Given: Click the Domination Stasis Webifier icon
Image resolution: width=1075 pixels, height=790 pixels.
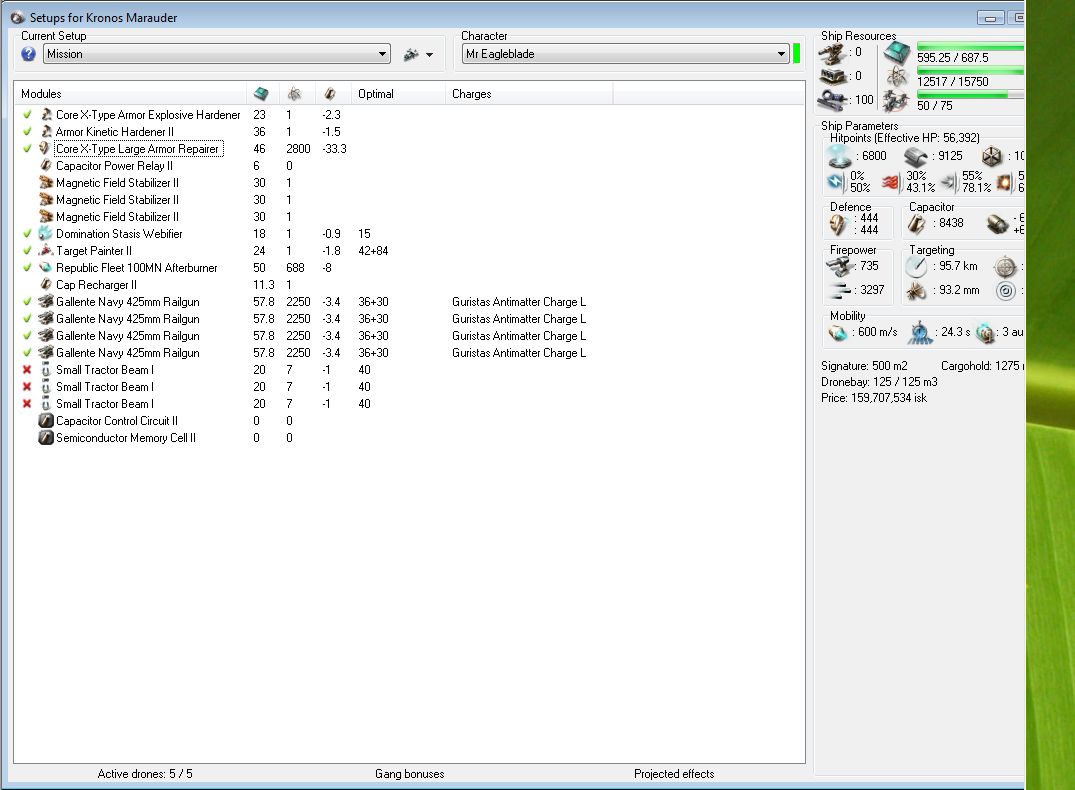Looking at the screenshot, I should [x=46, y=234].
